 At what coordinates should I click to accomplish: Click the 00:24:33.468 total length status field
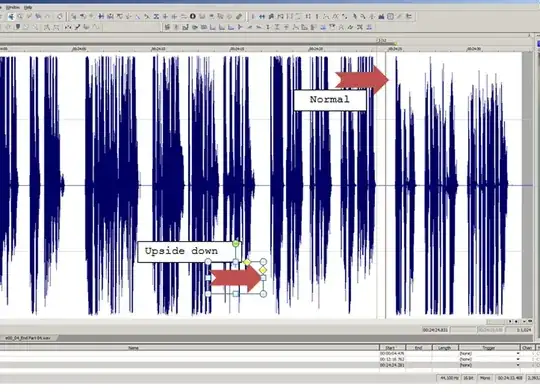[x=511, y=378]
